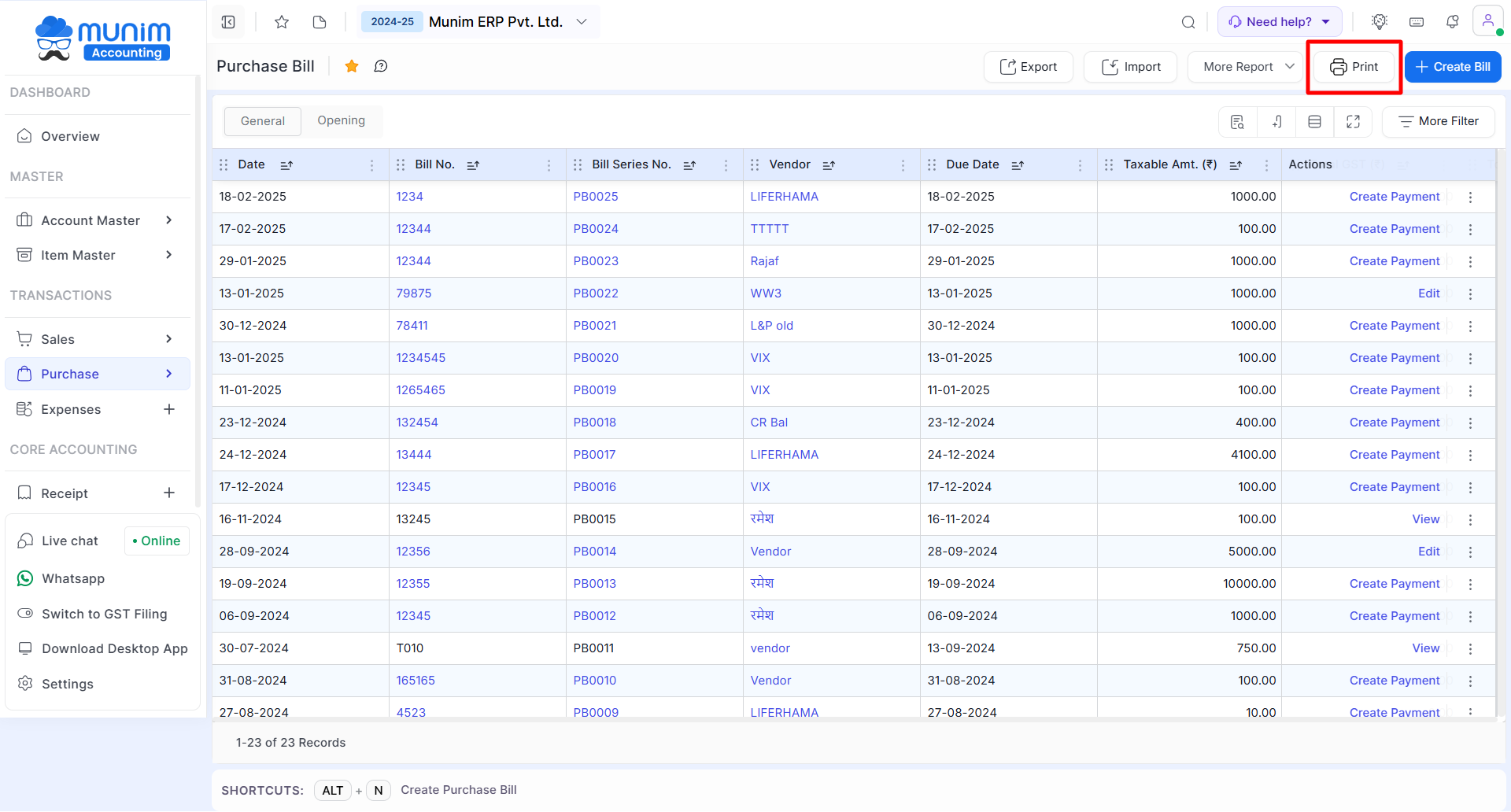1511x812 pixels.
Task: Open Date column options menu
Action: (371, 165)
